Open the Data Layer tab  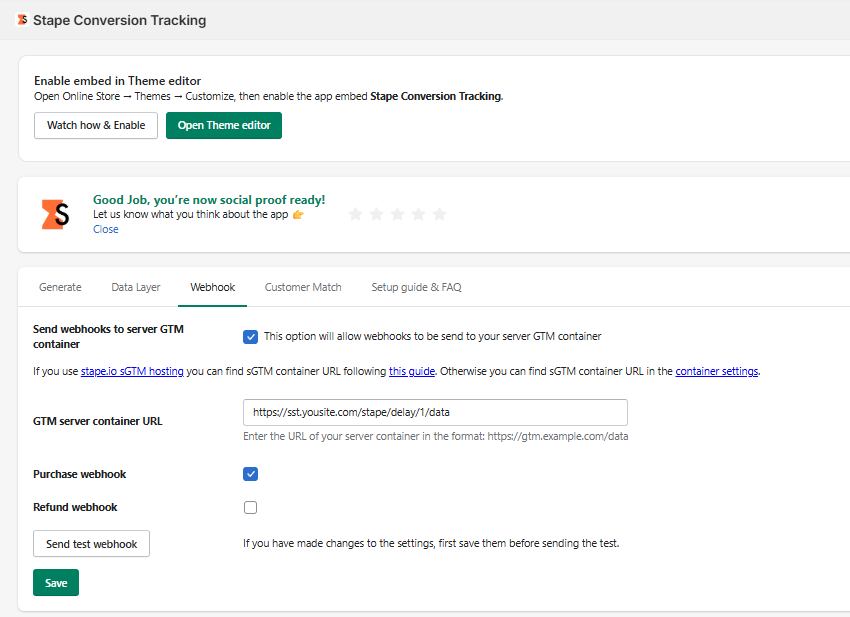(136, 287)
